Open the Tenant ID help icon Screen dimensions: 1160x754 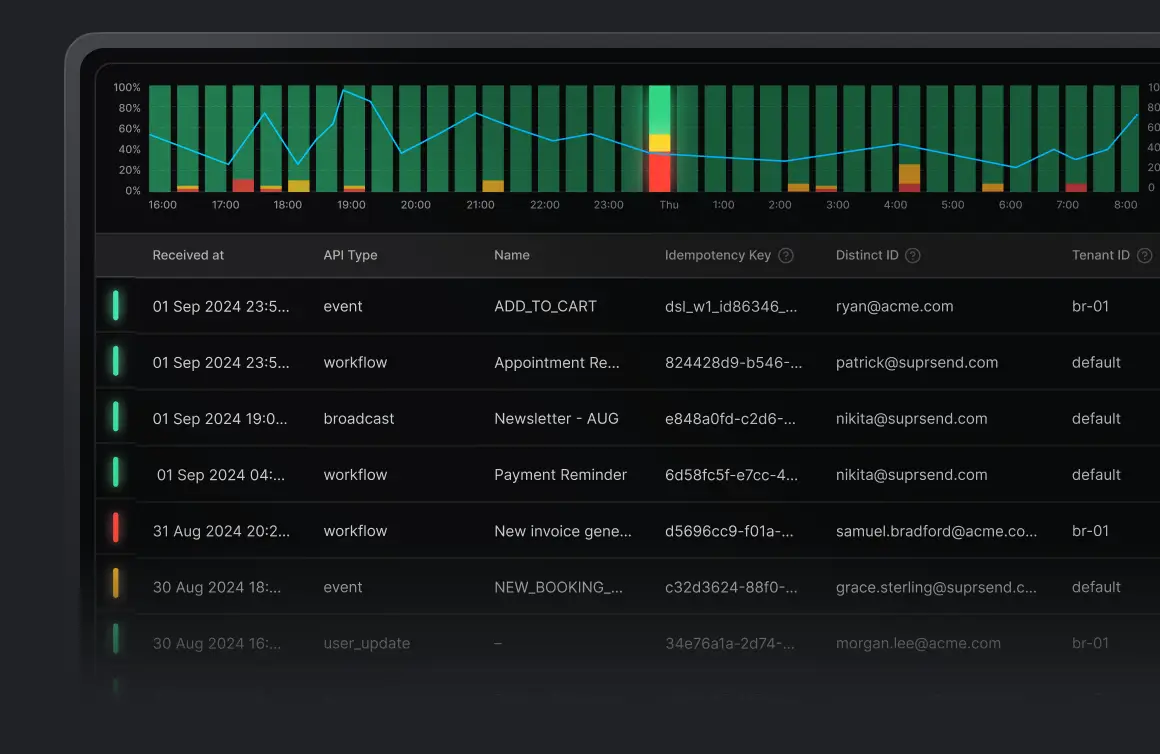point(1144,255)
